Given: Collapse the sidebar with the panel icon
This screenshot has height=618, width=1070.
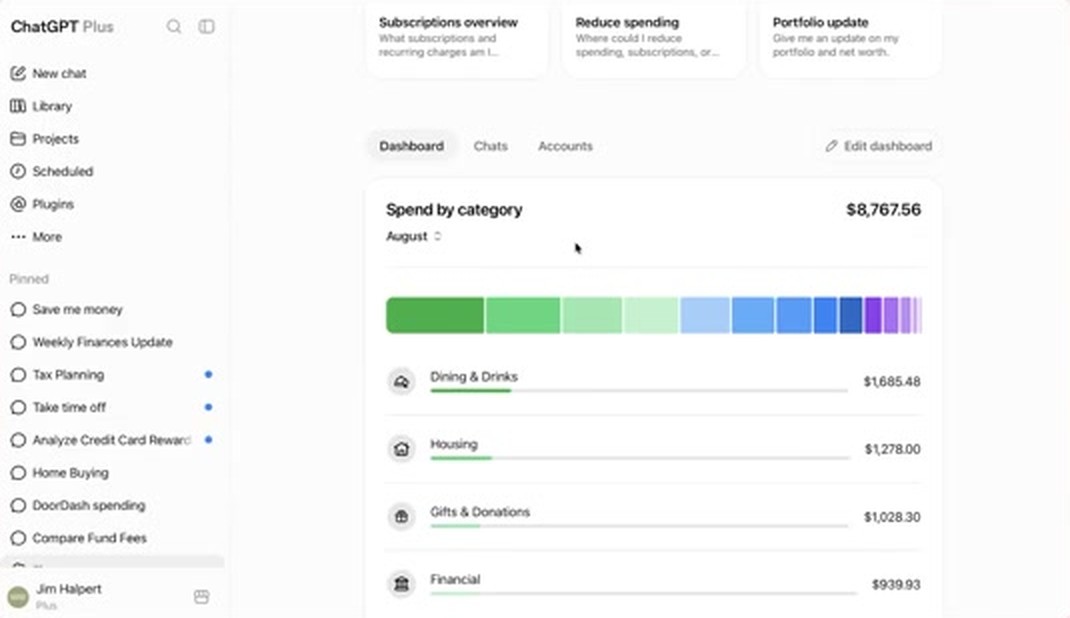Looking at the screenshot, I should pyautogui.click(x=206, y=27).
